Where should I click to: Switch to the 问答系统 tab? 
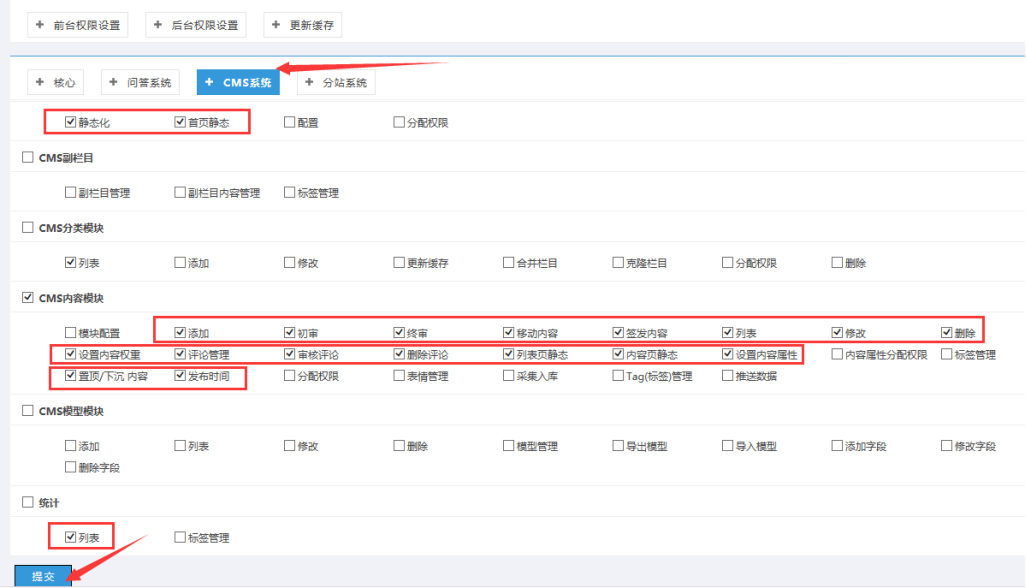click(x=140, y=82)
